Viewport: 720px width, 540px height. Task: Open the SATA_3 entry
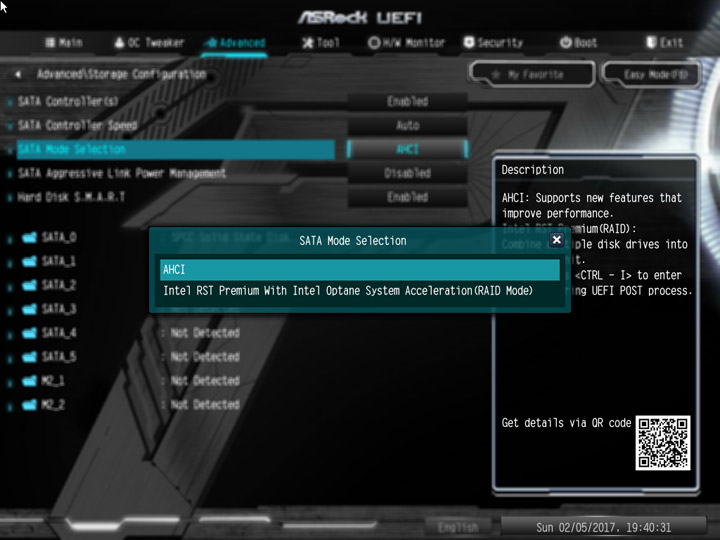point(59,309)
